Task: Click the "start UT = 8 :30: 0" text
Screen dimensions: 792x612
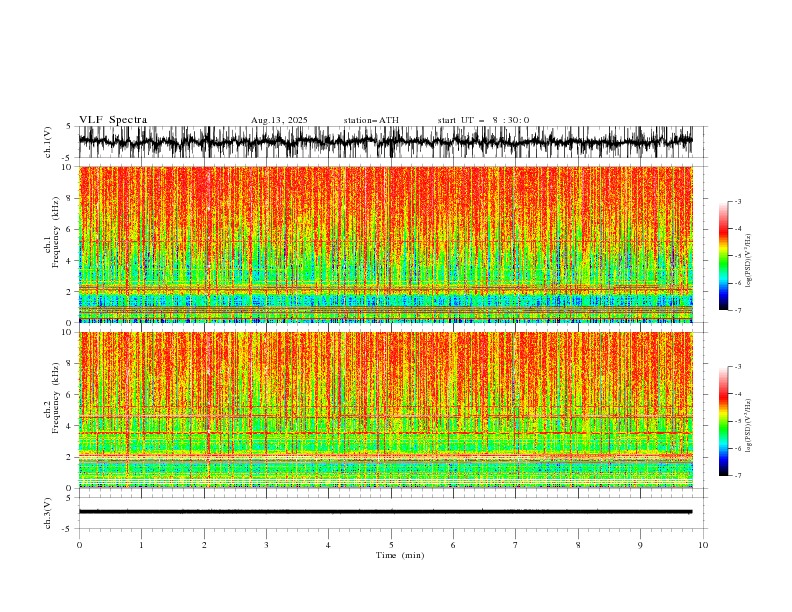Action: click(x=483, y=120)
